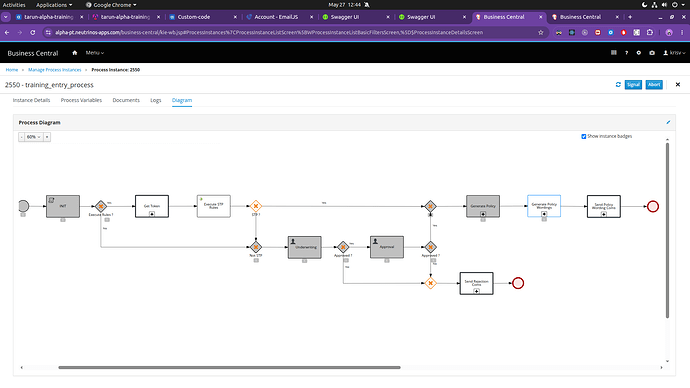Click the instance badge under Underwriting task
Viewport: 690px width, 388px height.
[x=305, y=261]
